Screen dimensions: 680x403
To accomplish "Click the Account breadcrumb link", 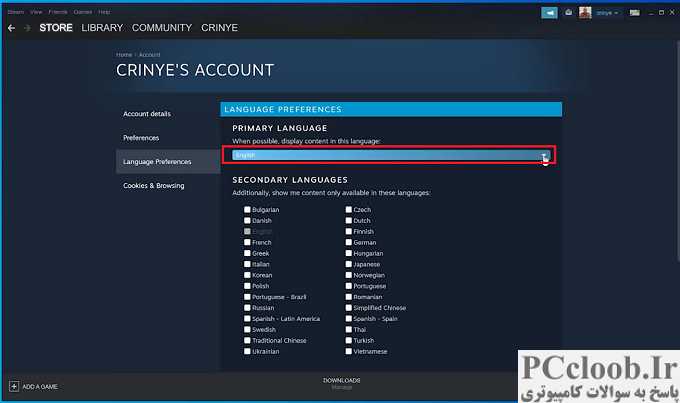I will click(150, 55).
